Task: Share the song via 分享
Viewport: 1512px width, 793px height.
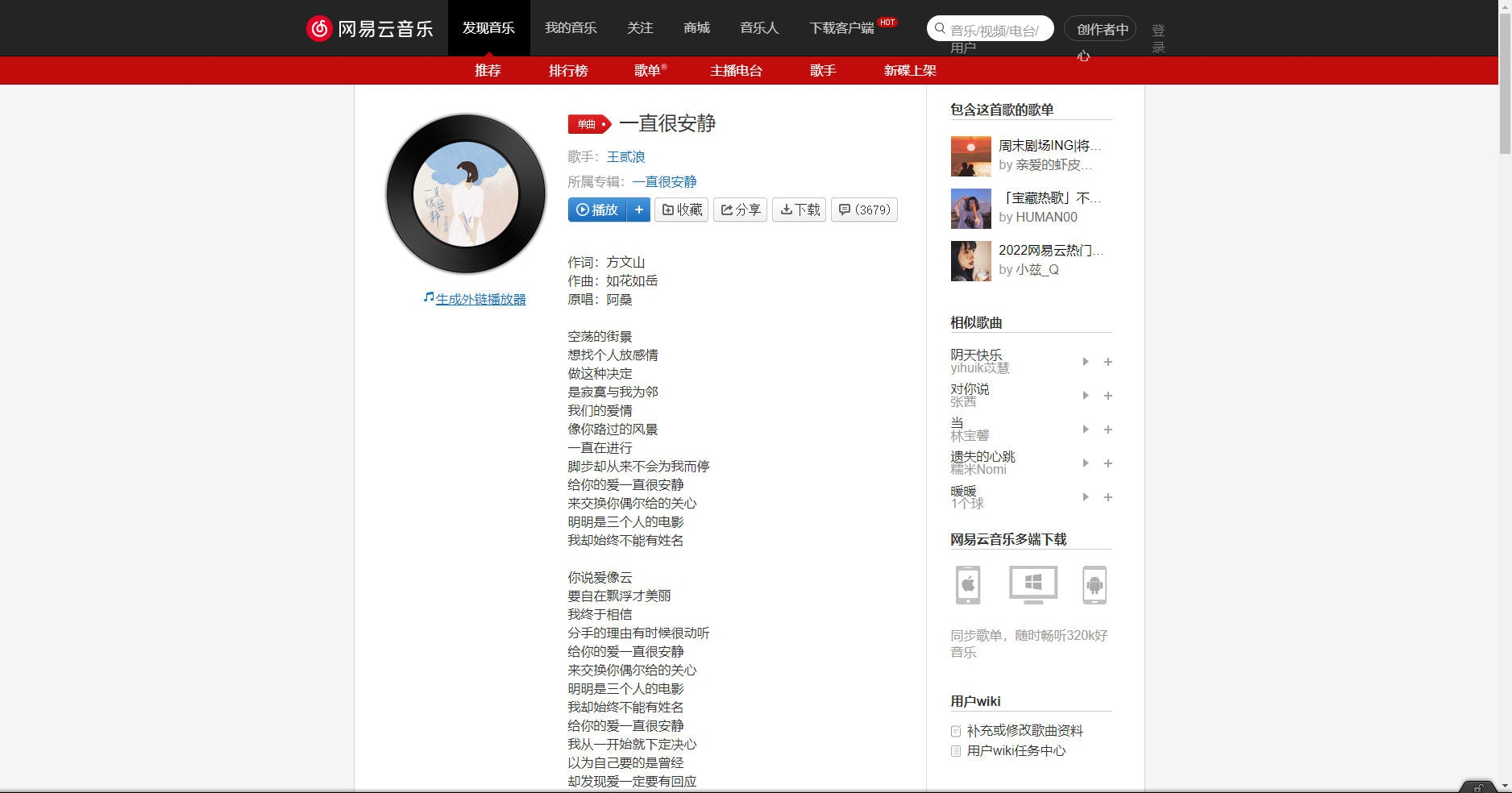Action: (x=740, y=210)
